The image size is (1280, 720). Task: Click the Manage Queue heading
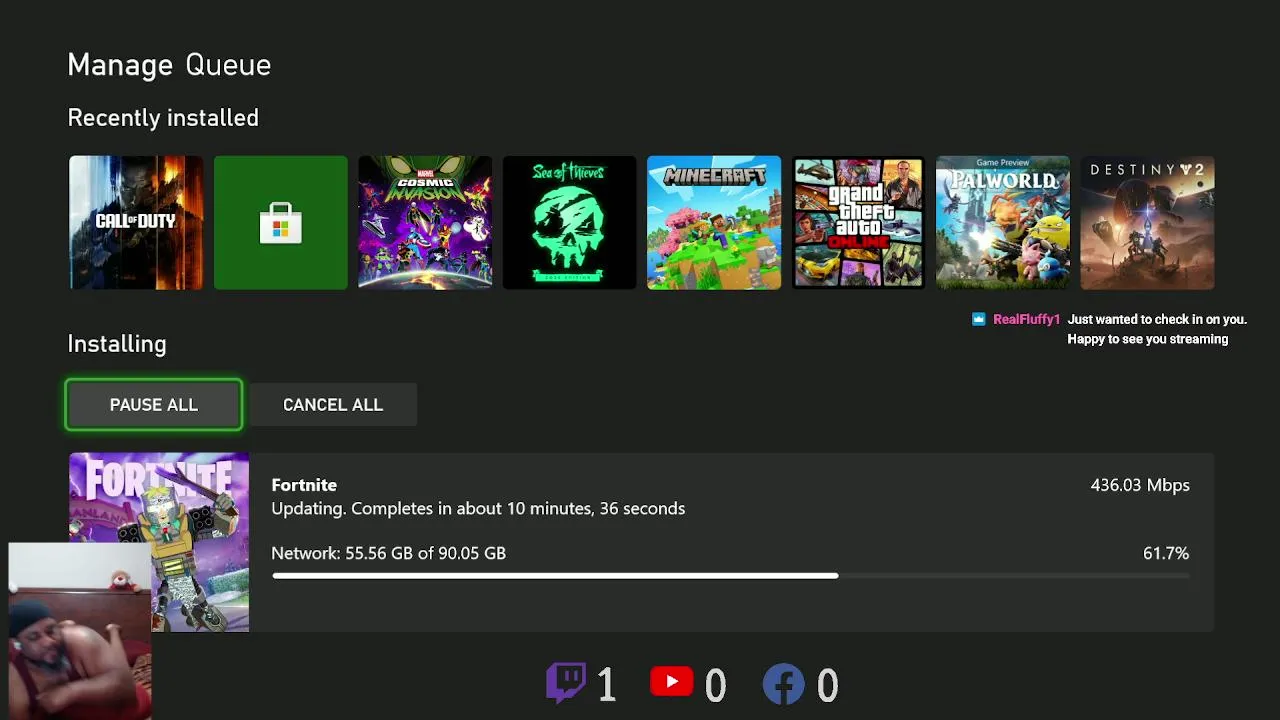(169, 65)
